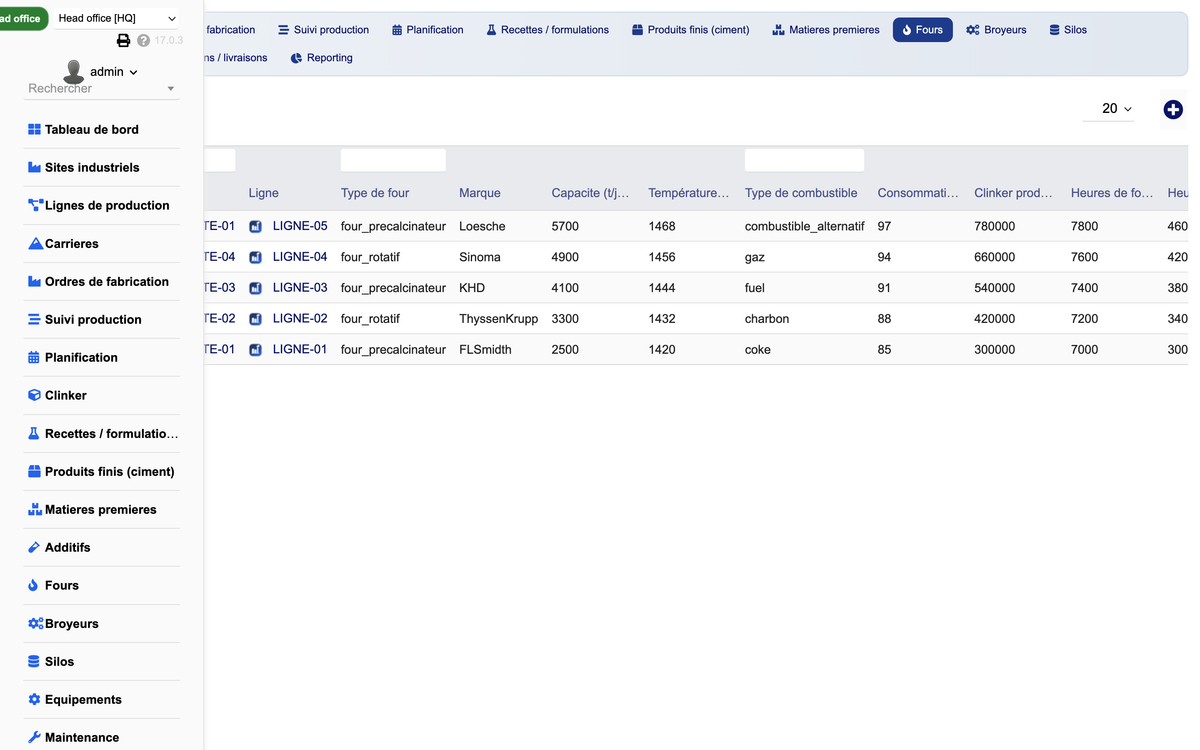Open Clinker in sidebar
The image size is (1200, 750).
tap(102, 395)
